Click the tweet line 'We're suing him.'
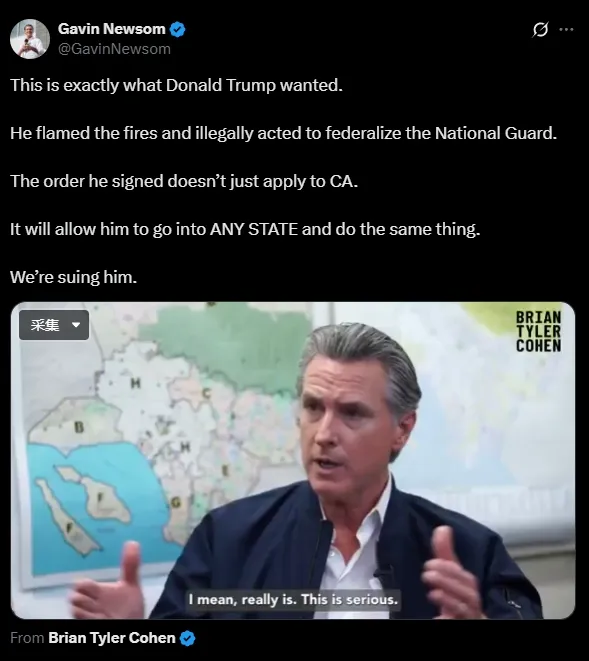 73,277
